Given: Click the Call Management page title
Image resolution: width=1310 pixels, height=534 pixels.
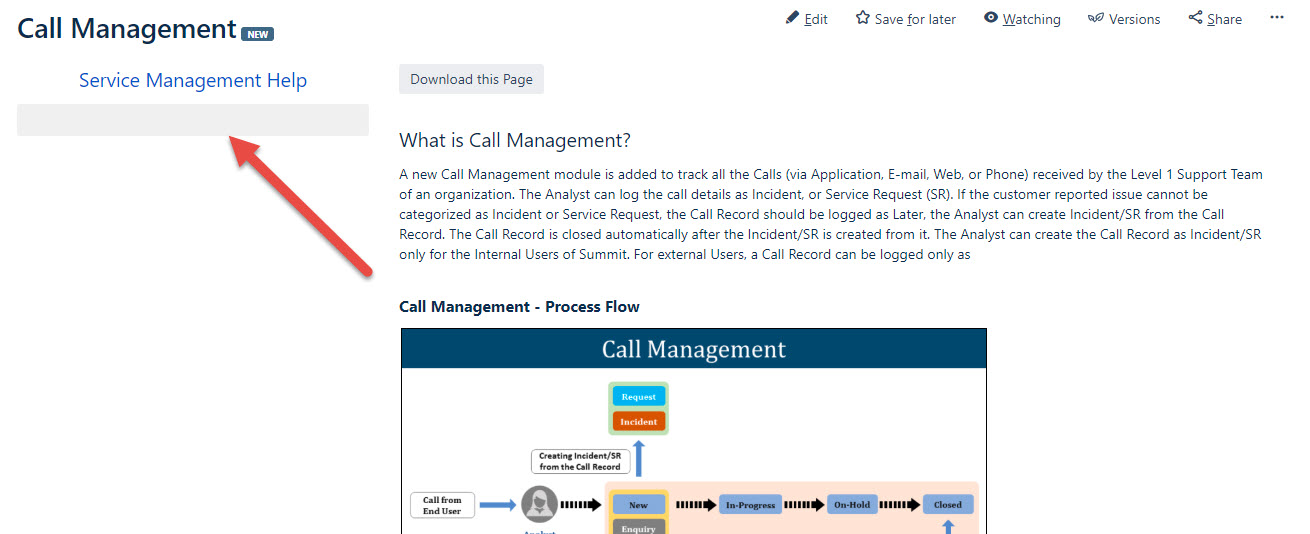Looking at the screenshot, I should [x=127, y=28].
